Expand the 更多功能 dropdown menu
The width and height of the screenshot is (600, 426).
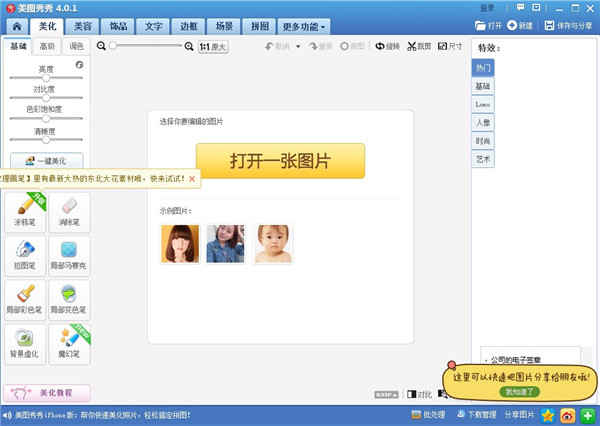click(x=303, y=27)
